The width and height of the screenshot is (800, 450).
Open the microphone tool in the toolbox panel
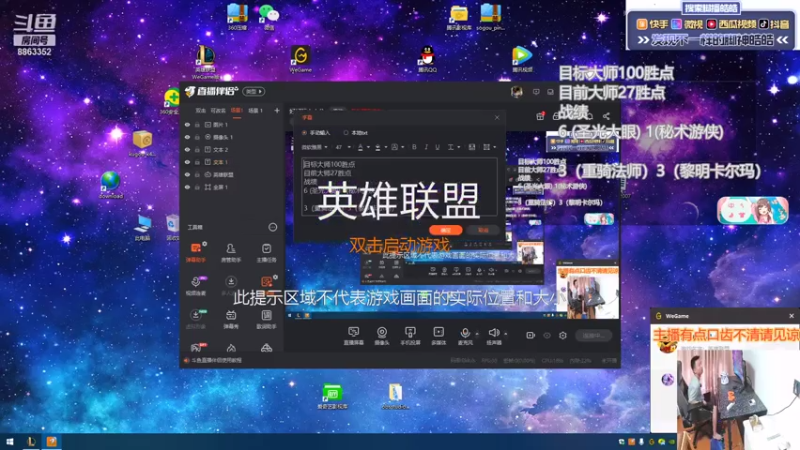click(196, 286)
